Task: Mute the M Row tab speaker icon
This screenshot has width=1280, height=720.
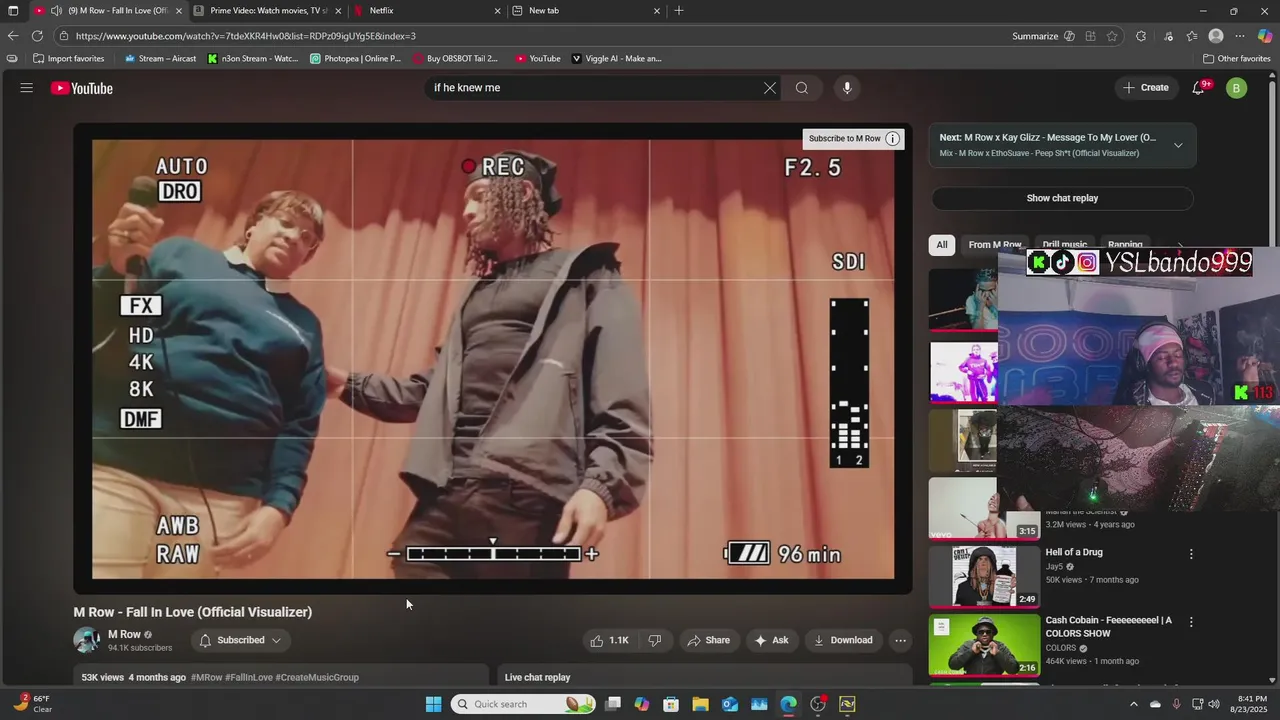Action: [57, 11]
